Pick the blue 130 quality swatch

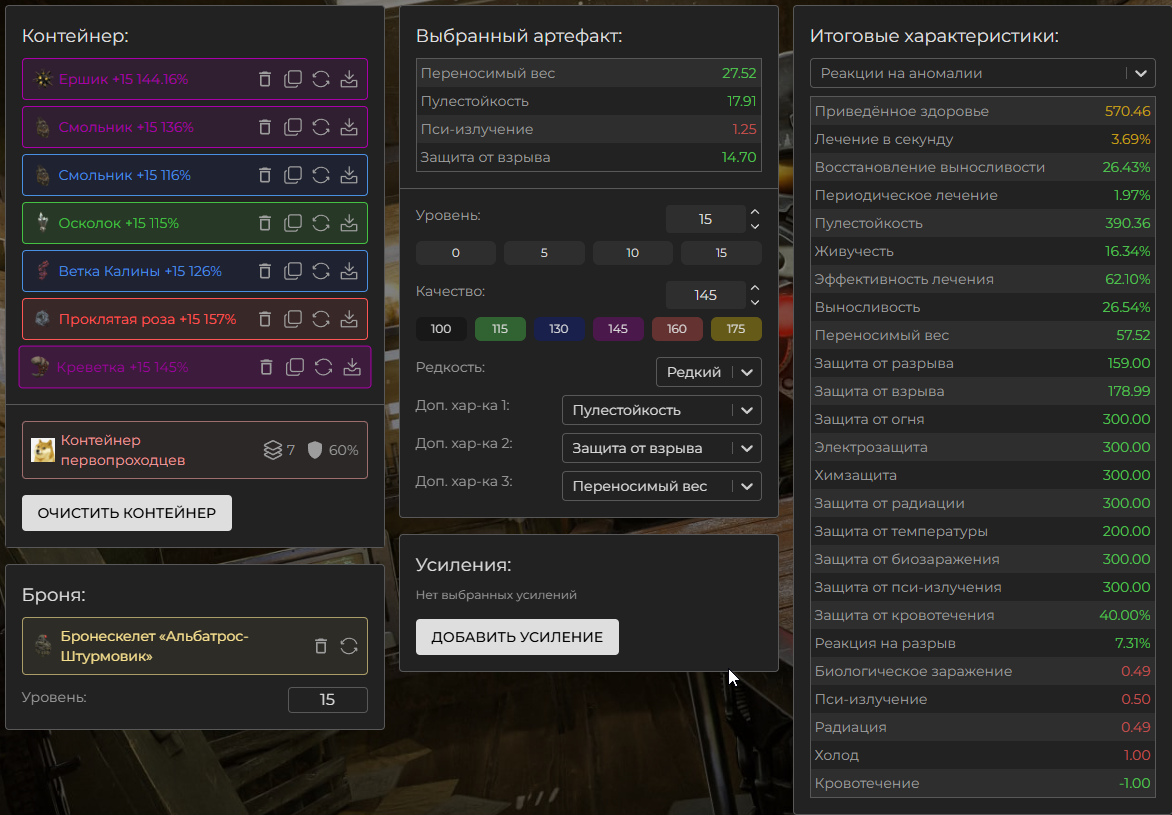coord(559,329)
